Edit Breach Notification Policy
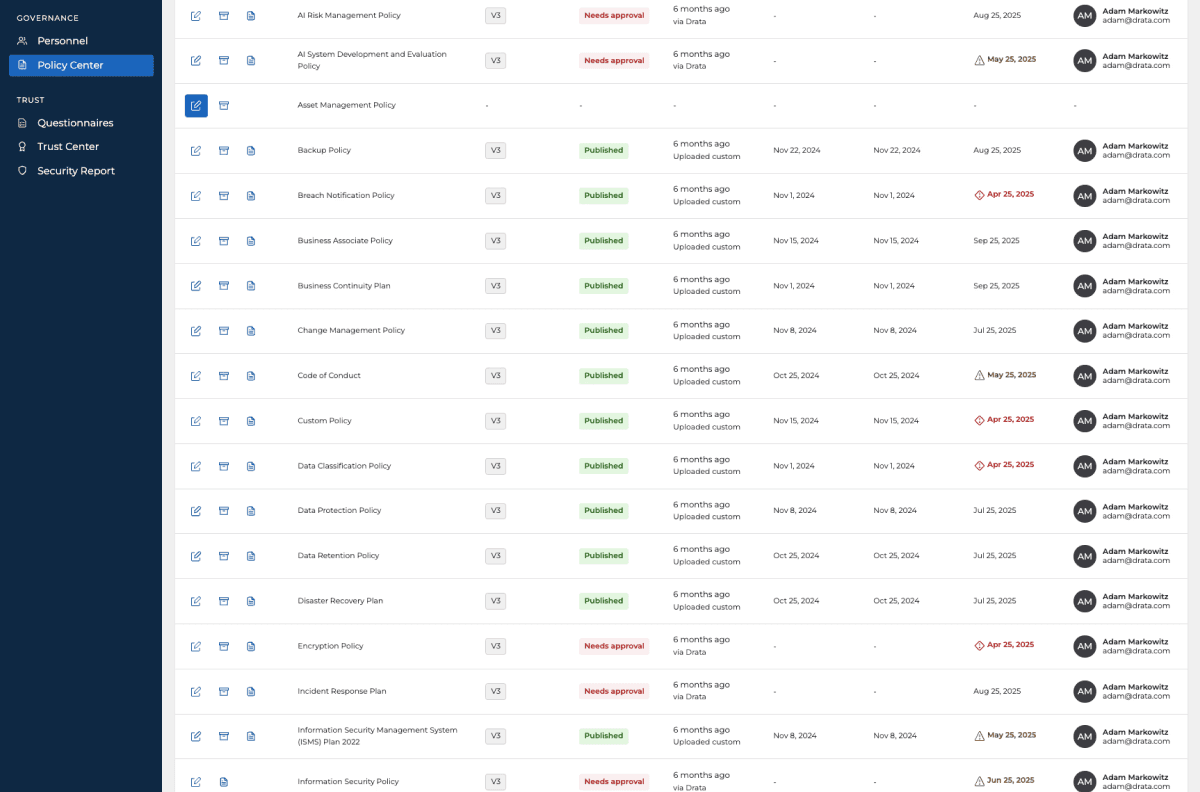The height and width of the screenshot is (792, 1200). click(x=196, y=195)
